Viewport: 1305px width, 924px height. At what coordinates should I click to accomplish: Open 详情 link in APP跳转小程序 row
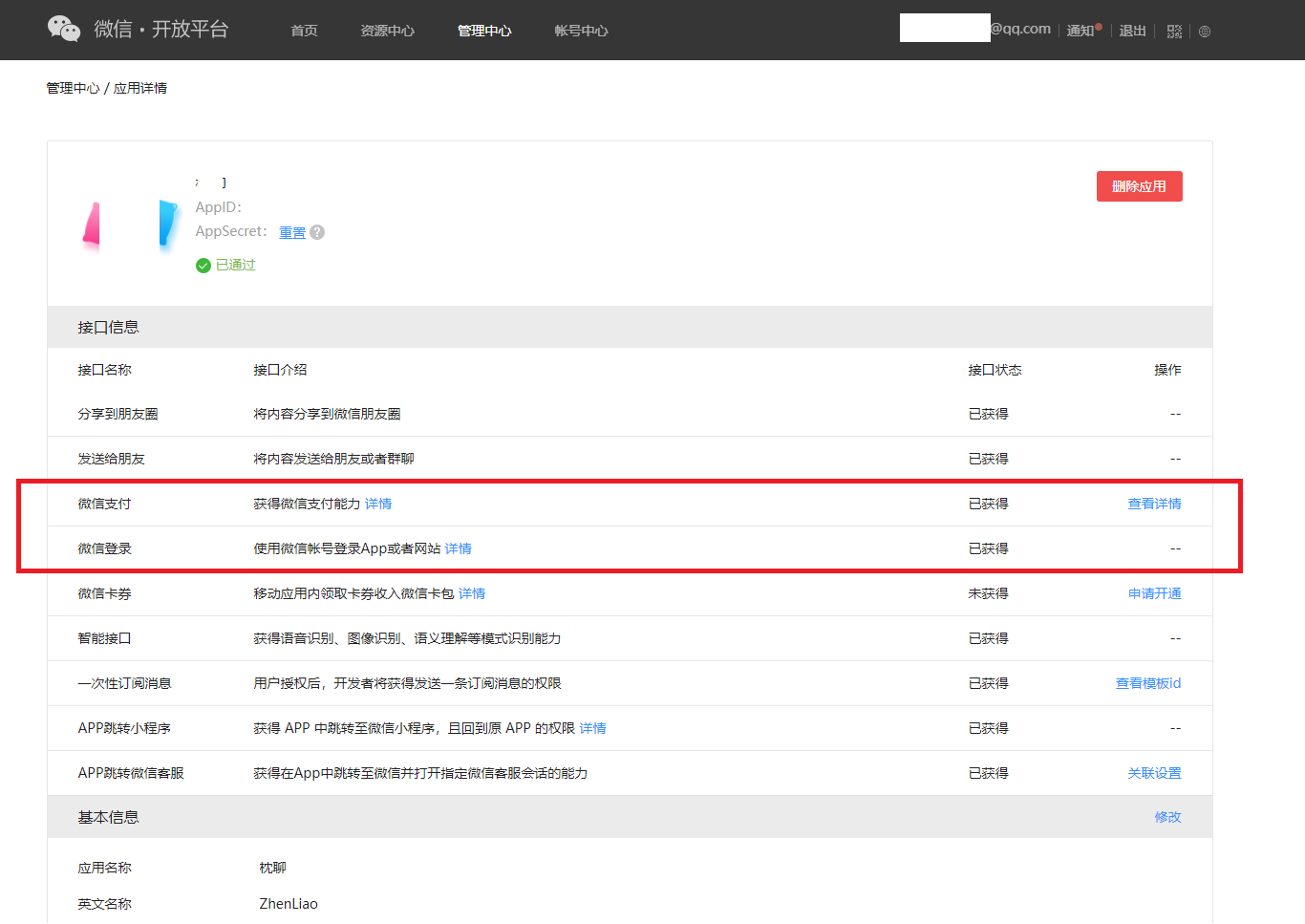tap(592, 728)
